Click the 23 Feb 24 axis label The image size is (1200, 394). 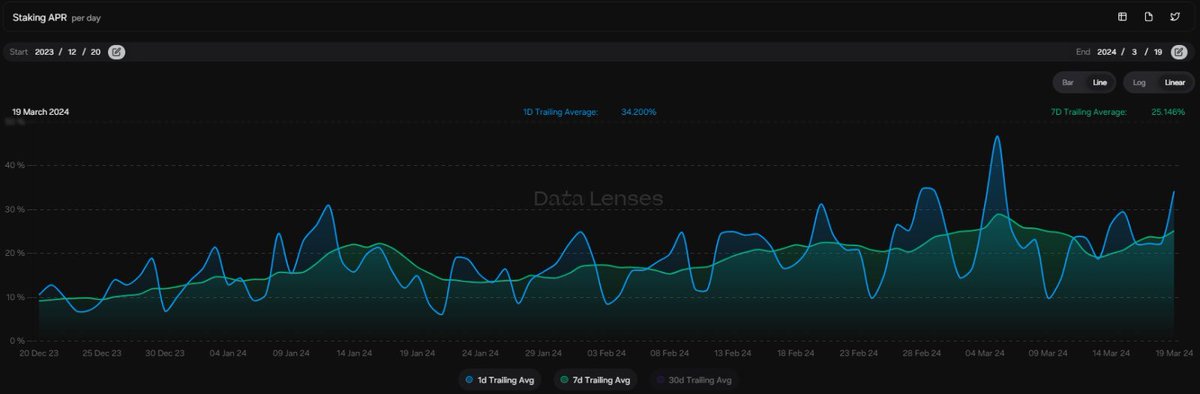[859, 353]
